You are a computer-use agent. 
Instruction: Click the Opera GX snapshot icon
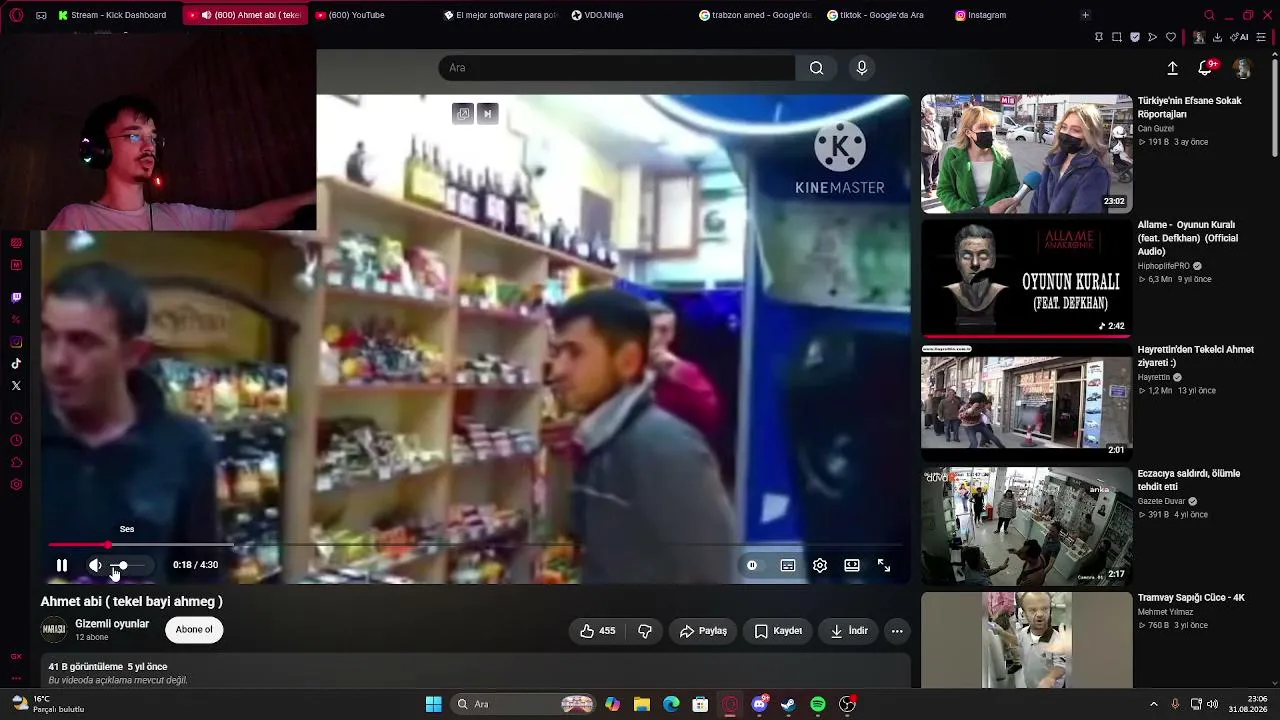pos(1117,38)
